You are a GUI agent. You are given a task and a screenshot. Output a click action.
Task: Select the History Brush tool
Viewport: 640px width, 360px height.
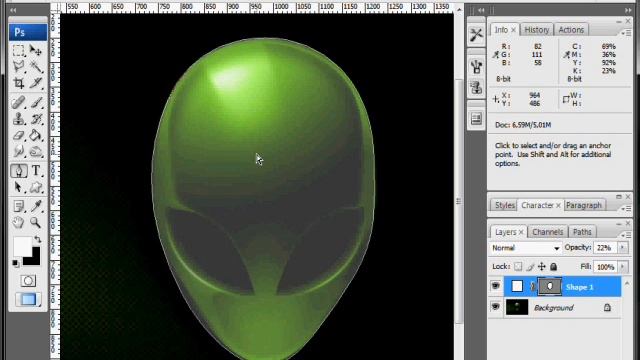tap(36, 119)
